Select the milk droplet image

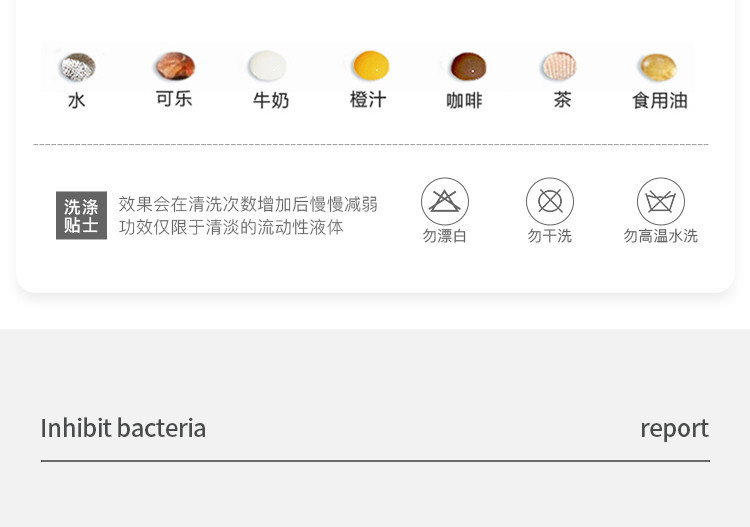pos(267,67)
